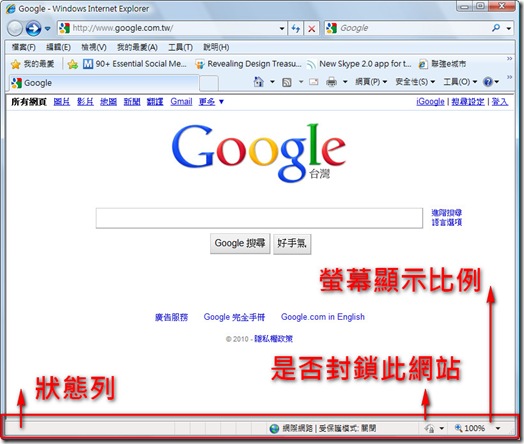Click the Google search provider box
524x444 pixels.
coord(409,28)
